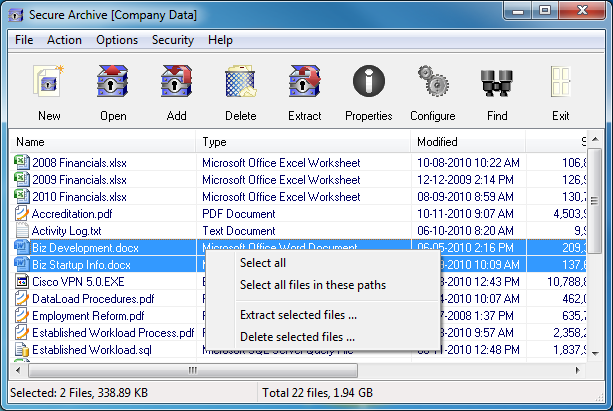Image resolution: width=613 pixels, height=411 pixels.
Task: Click the New archive toolbar icon
Action: (x=49, y=83)
